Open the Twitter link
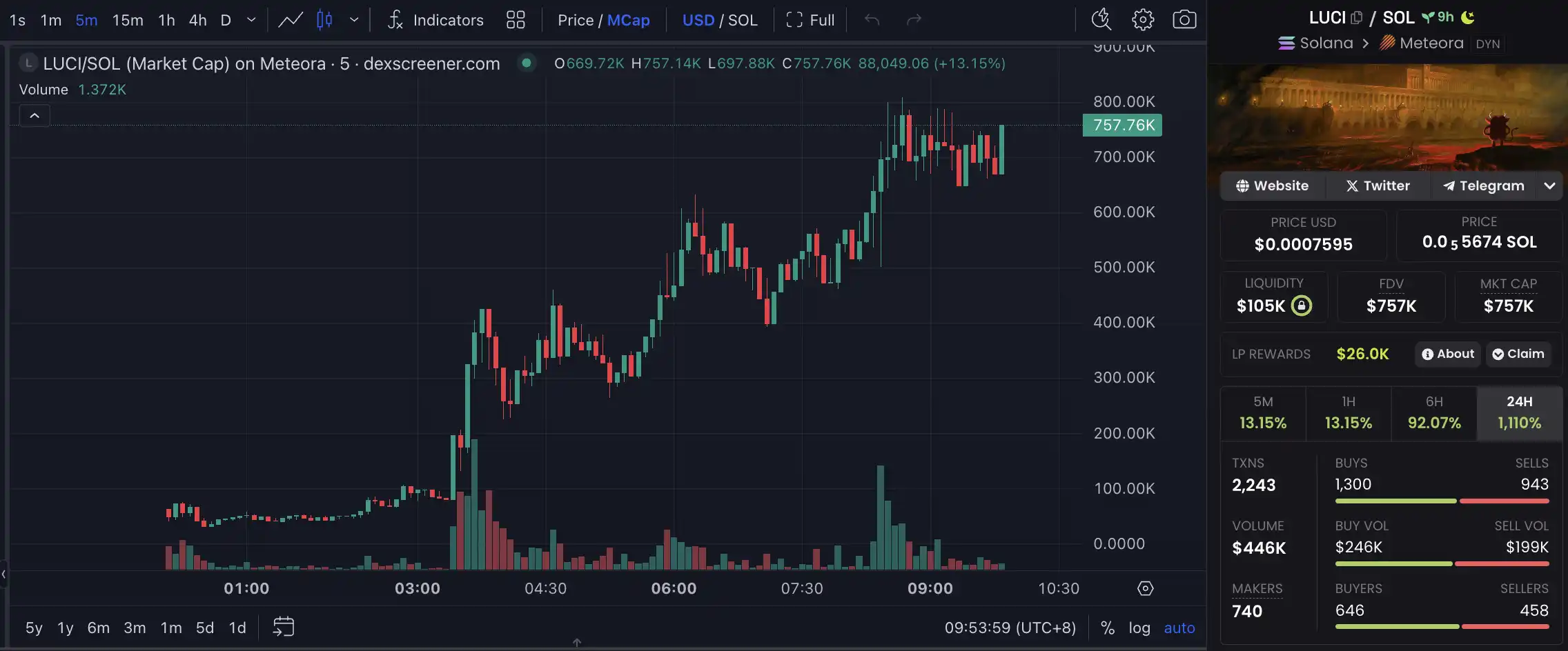Viewport: 1568px width, 651px height. (1378, 186)
